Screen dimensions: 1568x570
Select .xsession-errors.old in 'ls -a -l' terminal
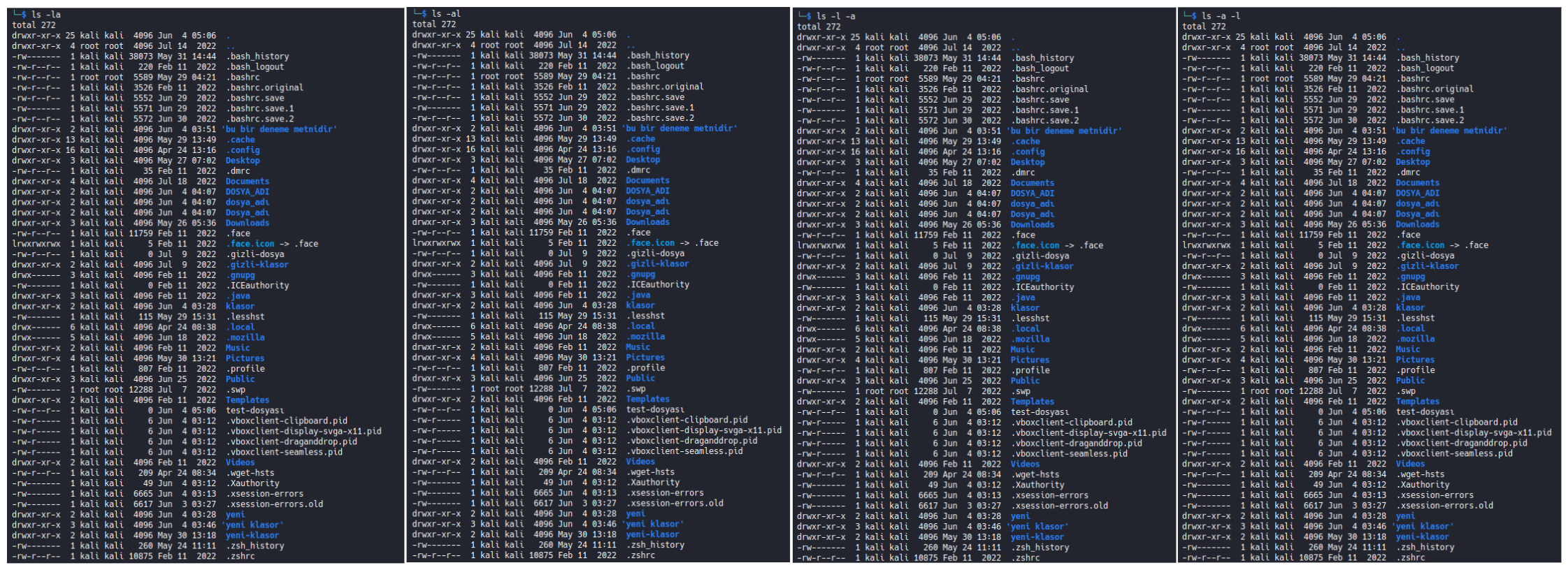pos(1444,506)
